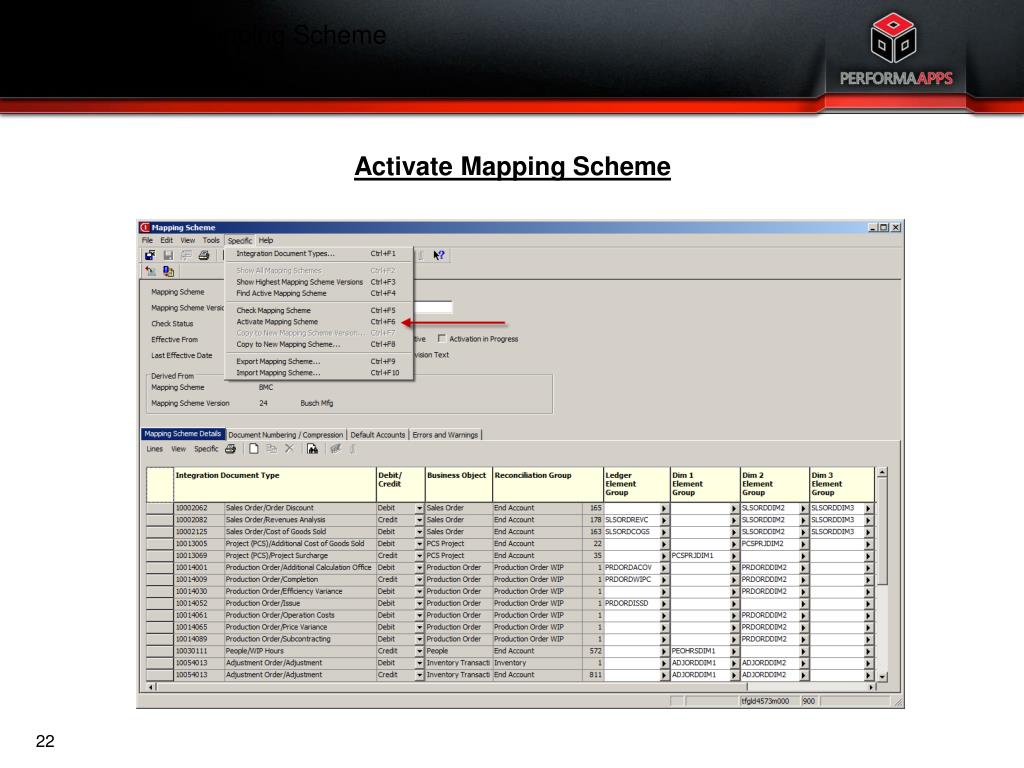
Task: Open the Lines menu in grid toolbar
Action: click(x=155, y=449)
